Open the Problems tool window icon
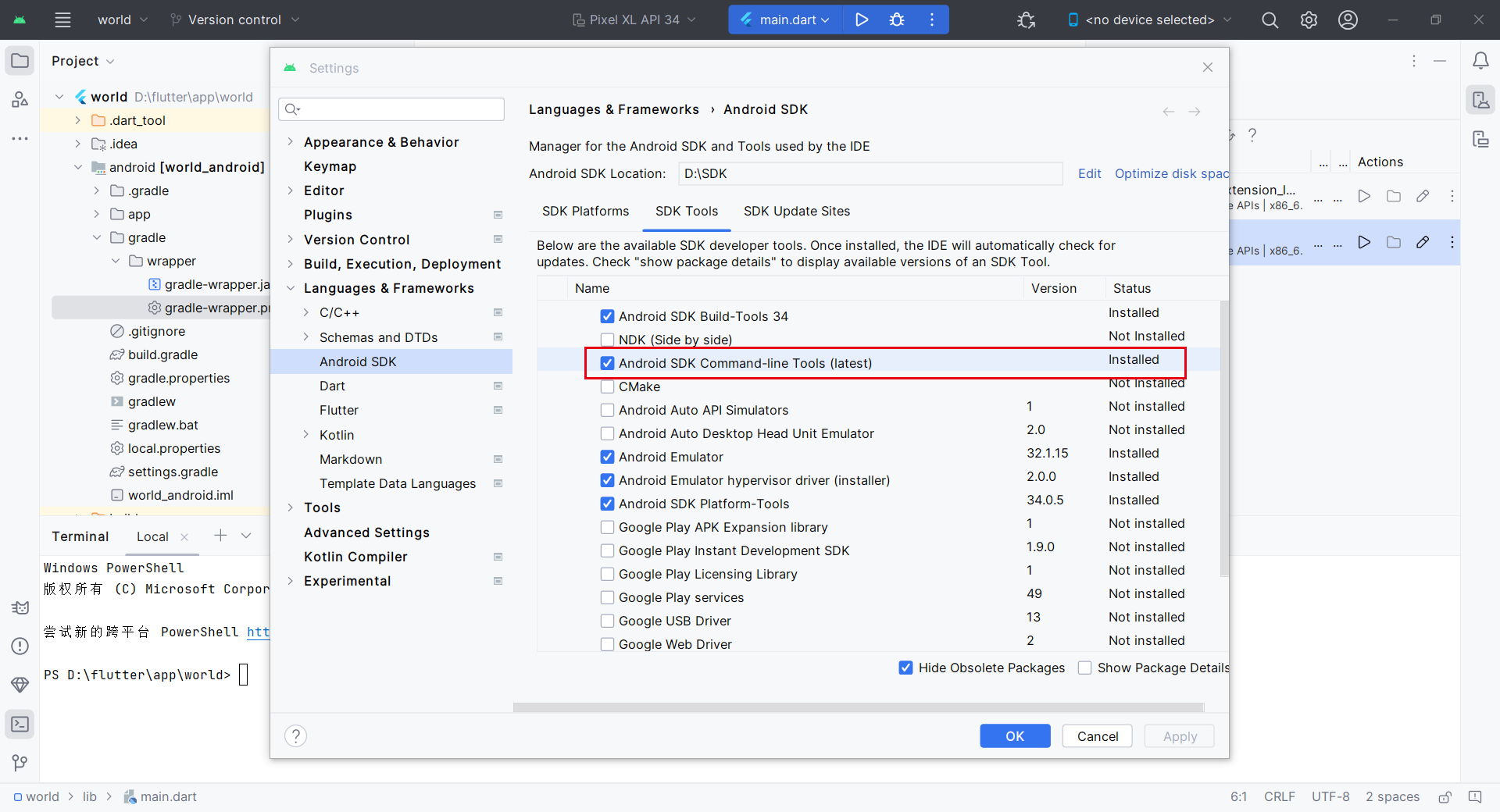Screen dimensions: 1500x812 (x=20, y=646)
